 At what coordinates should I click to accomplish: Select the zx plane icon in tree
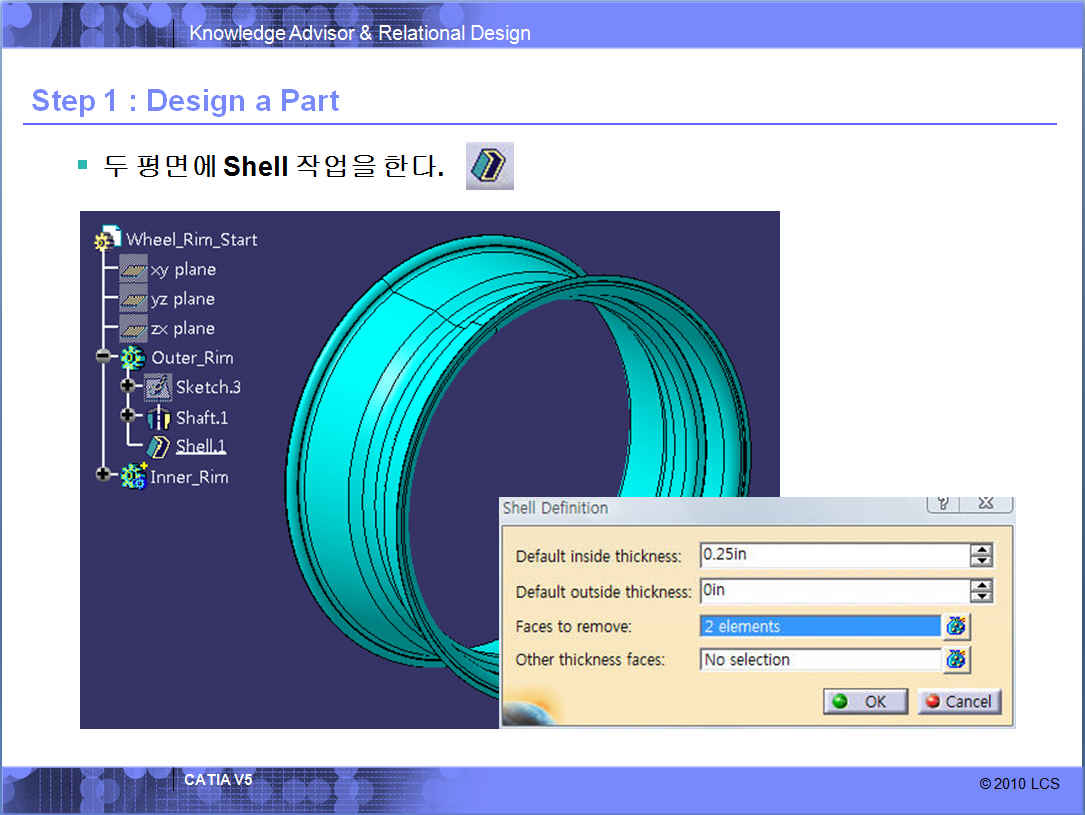[x=133, y=328]
